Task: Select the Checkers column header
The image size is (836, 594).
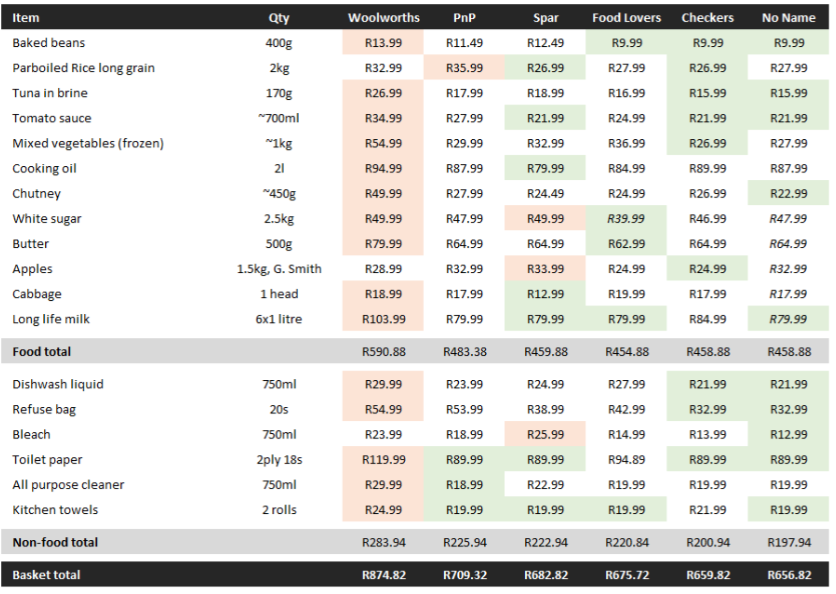Action: [x=707, y=18]
